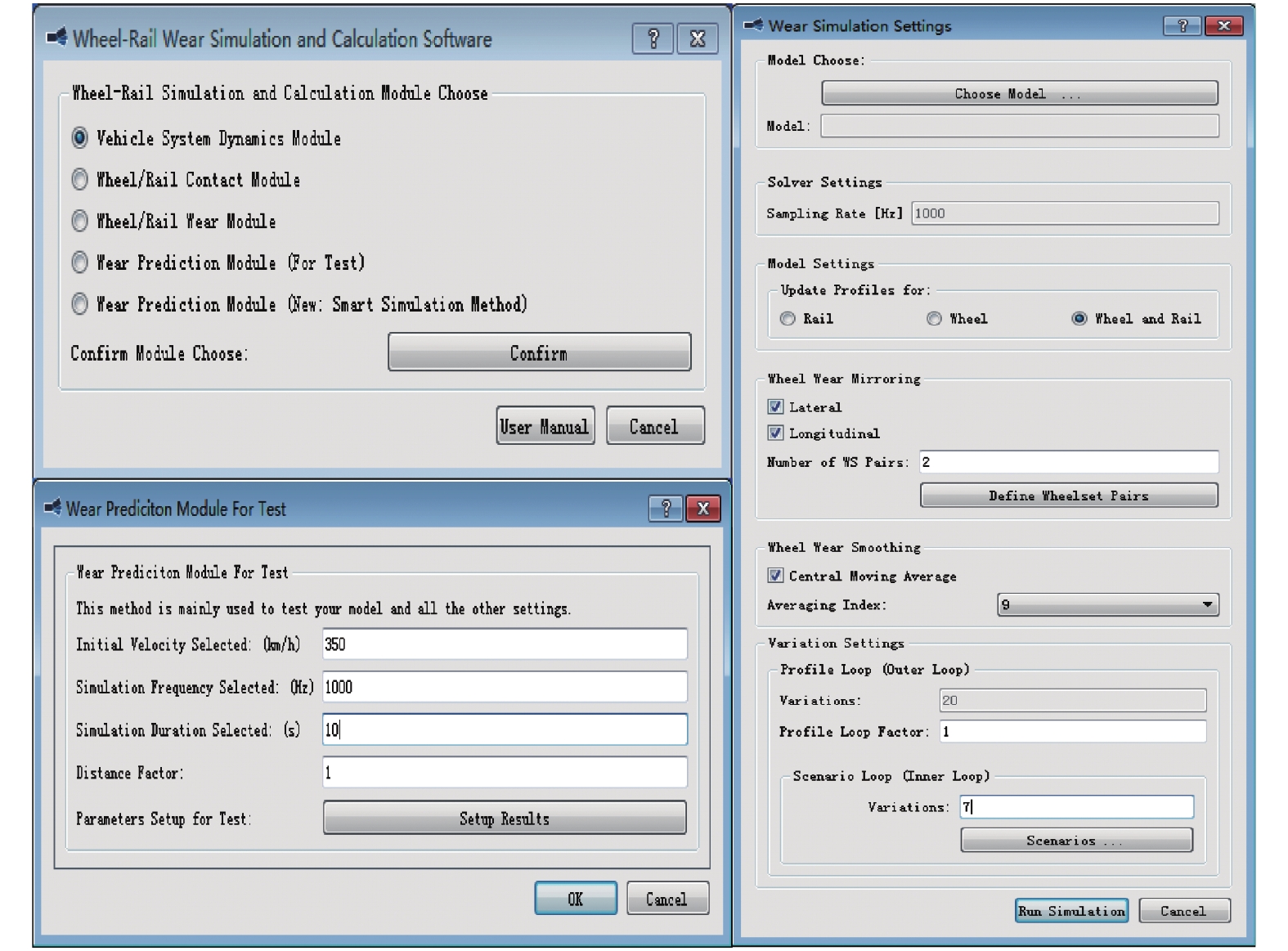Image resolution: width=1288 pixels, height=951 pixels.
Task: Click app icon in Wear Simulation Settings title
Action: pyautogui.click(x=753, y=25)
